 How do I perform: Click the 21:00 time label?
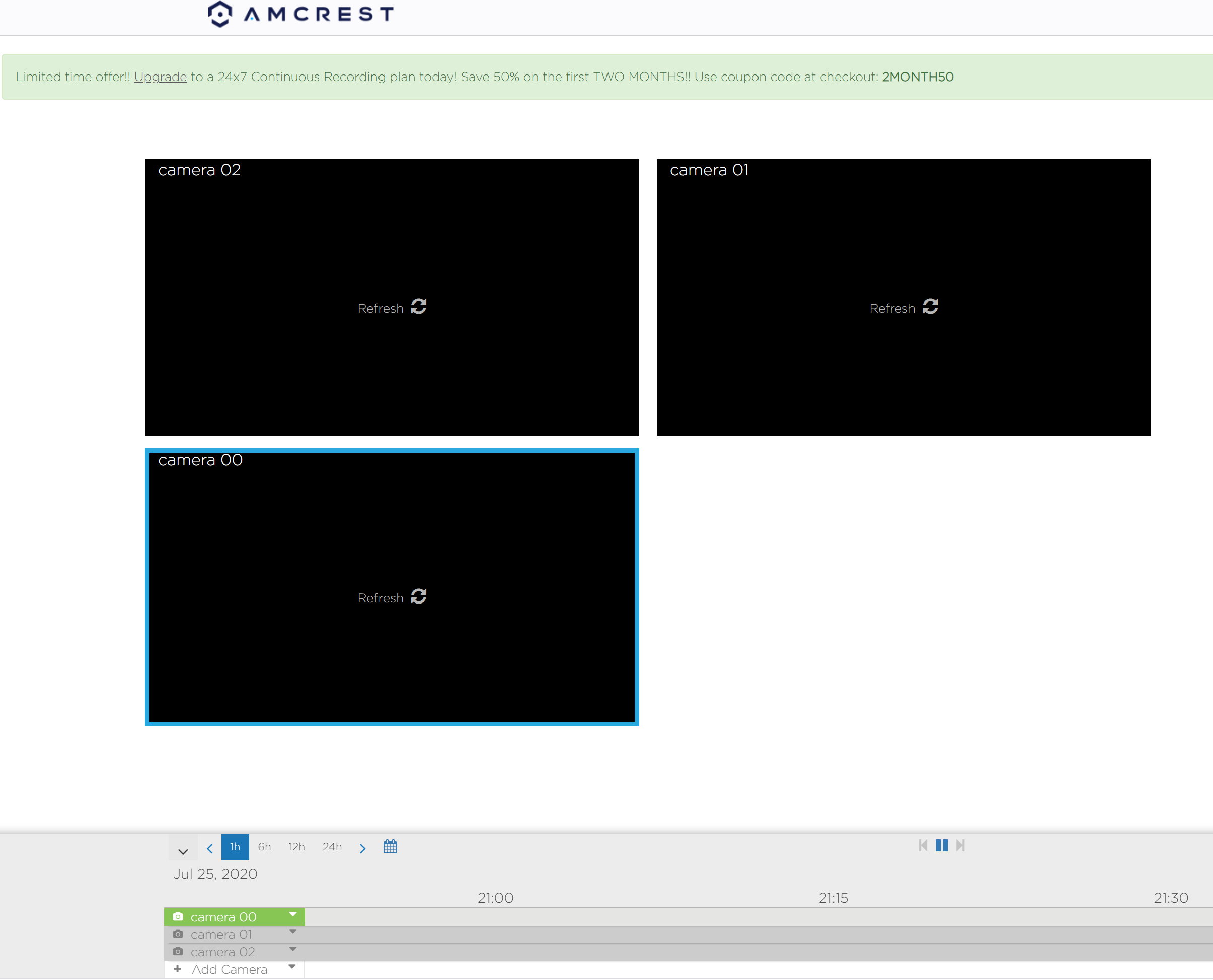coord(496,897)
